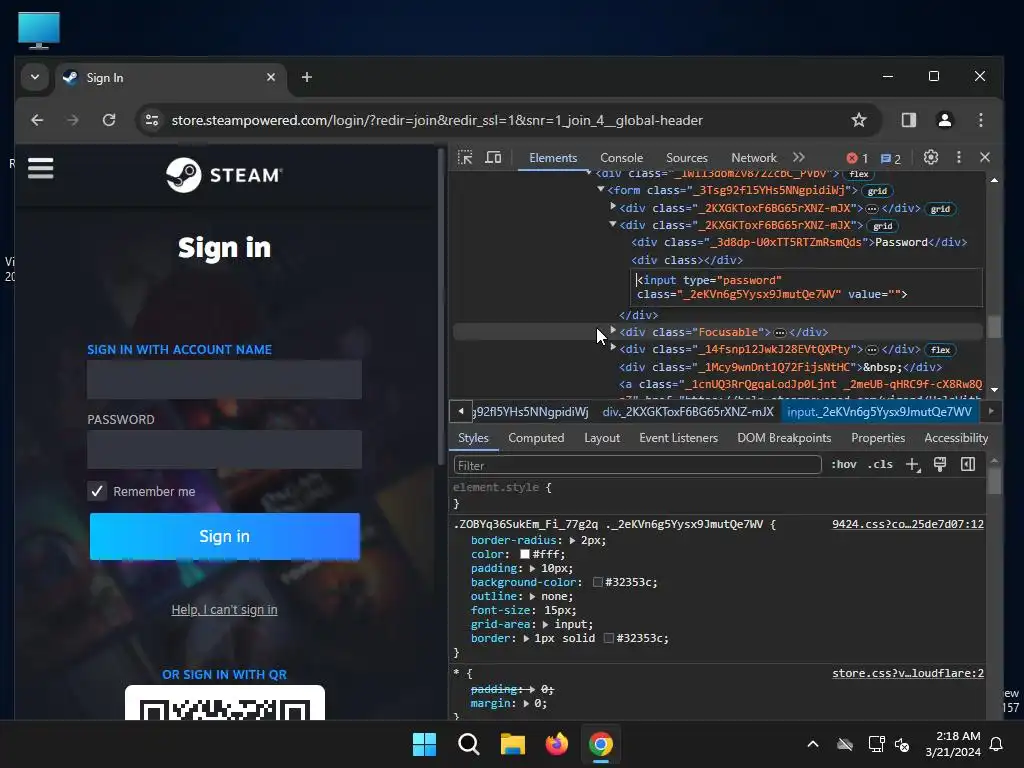Screen dimensions: 1024x768
Task: Toggle Chrome side panel icon
Action: pos(908,120)
